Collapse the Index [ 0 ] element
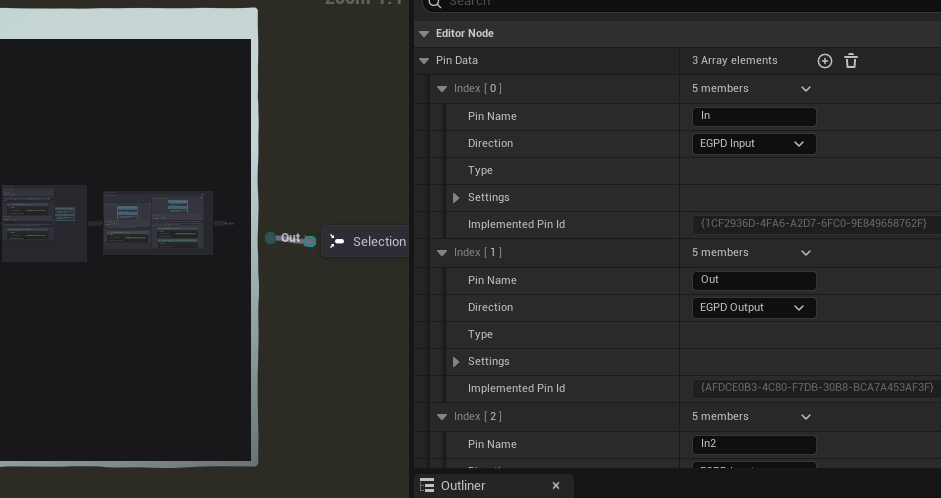The height and width of the screenshot is (498, 941). (x=443, y=89)
